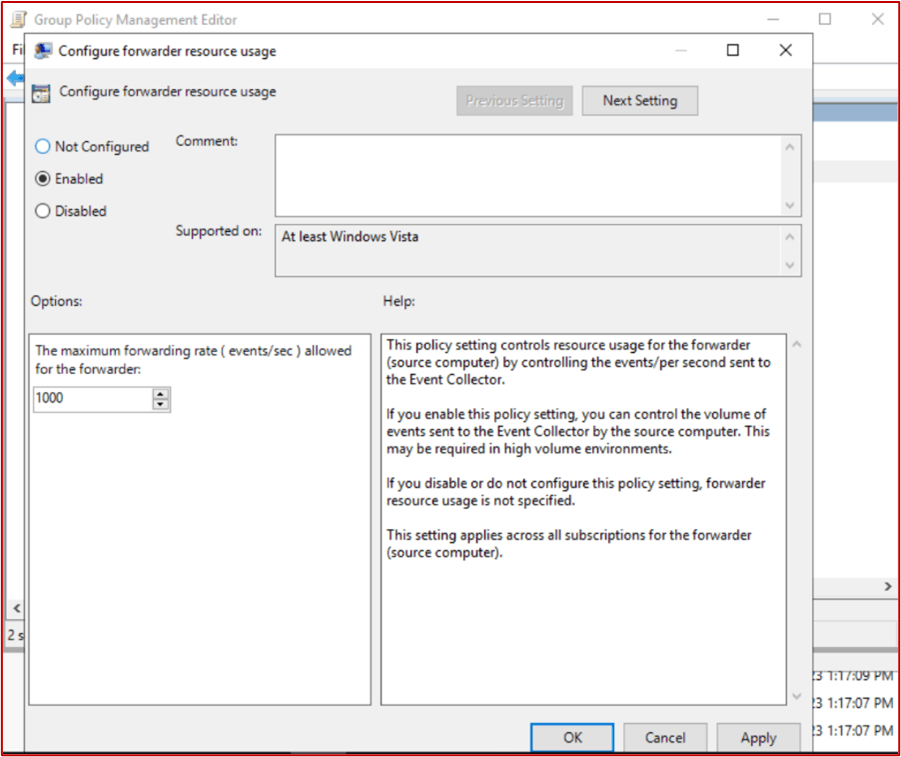The image size is (901, 757).
Task: Expand the pane with the right chevron
Action: pyautogui.click(x=888, y=587)
